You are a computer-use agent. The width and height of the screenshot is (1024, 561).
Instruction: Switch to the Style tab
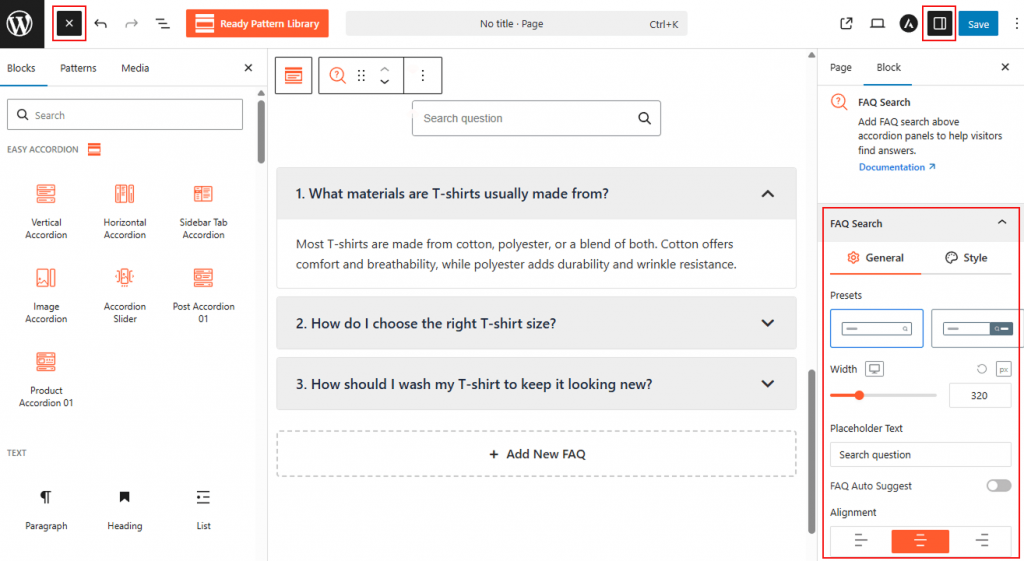(x=966, y=258)
